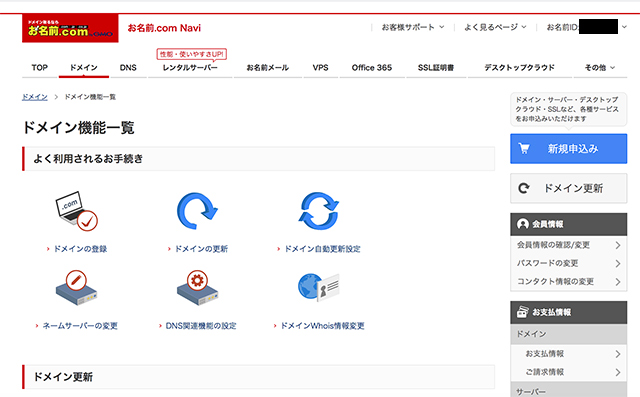The height and width of the screenshot is (397, 640).
Task: Click the ドメイン更新 sidebar button
Action: pyautogui.click(x=569, y=188)
